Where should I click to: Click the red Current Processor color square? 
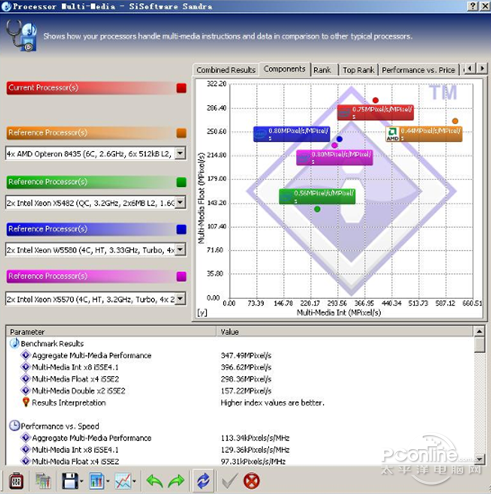pos(181,88)
